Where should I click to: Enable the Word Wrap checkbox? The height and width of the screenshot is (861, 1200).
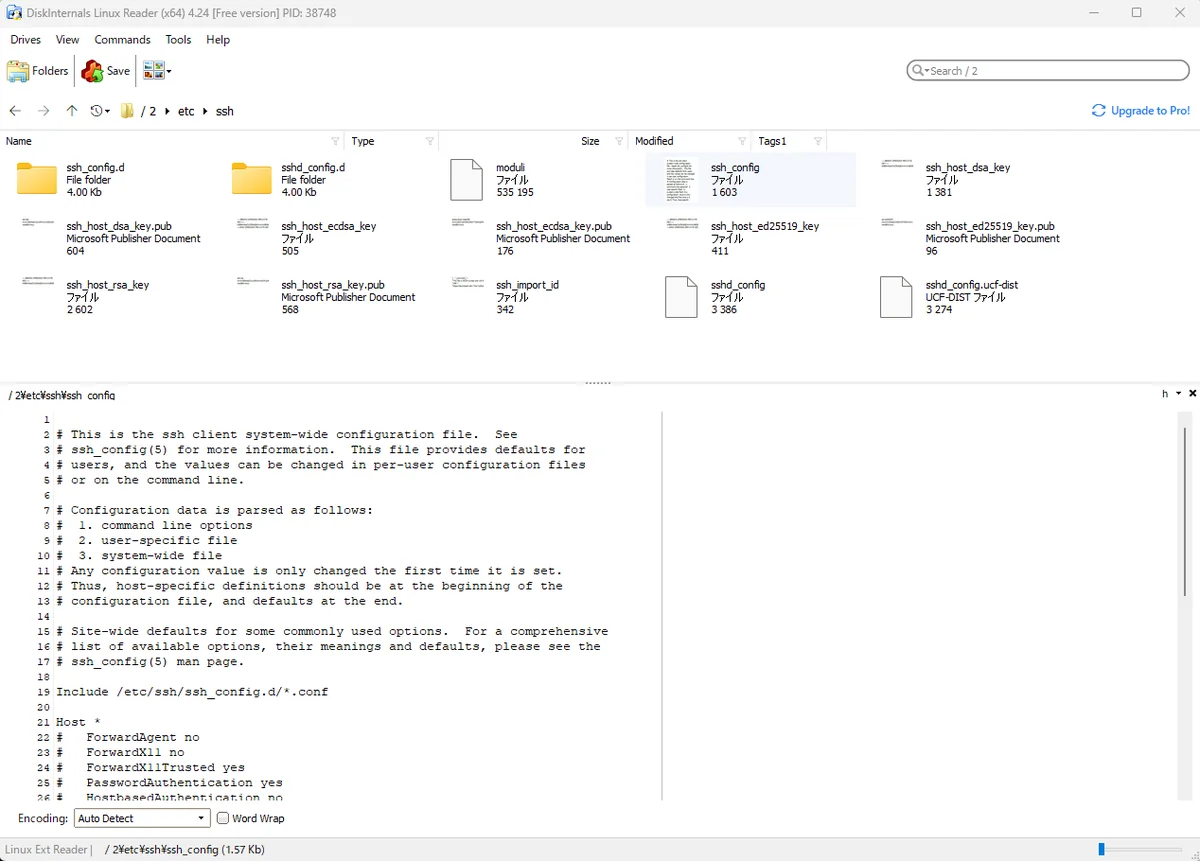tap(223, 818)
